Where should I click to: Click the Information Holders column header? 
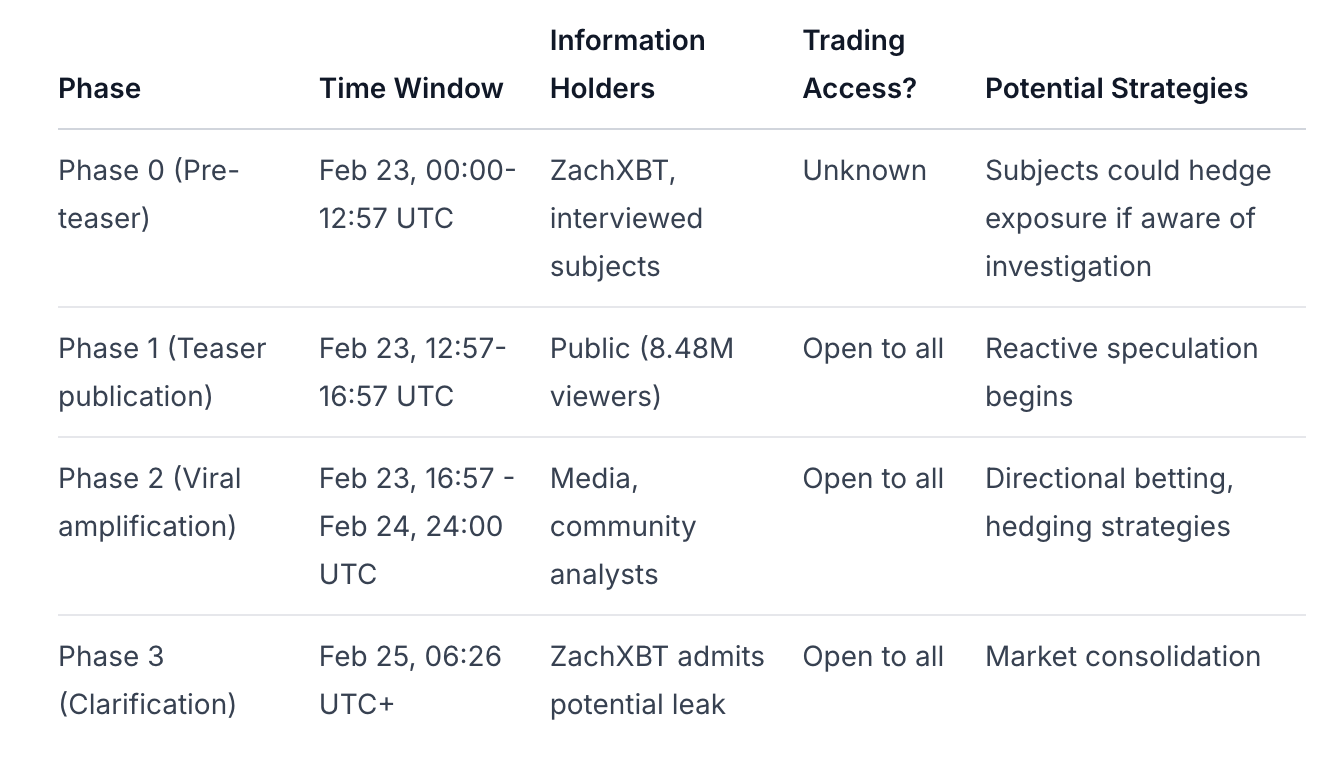click(627, 64)
